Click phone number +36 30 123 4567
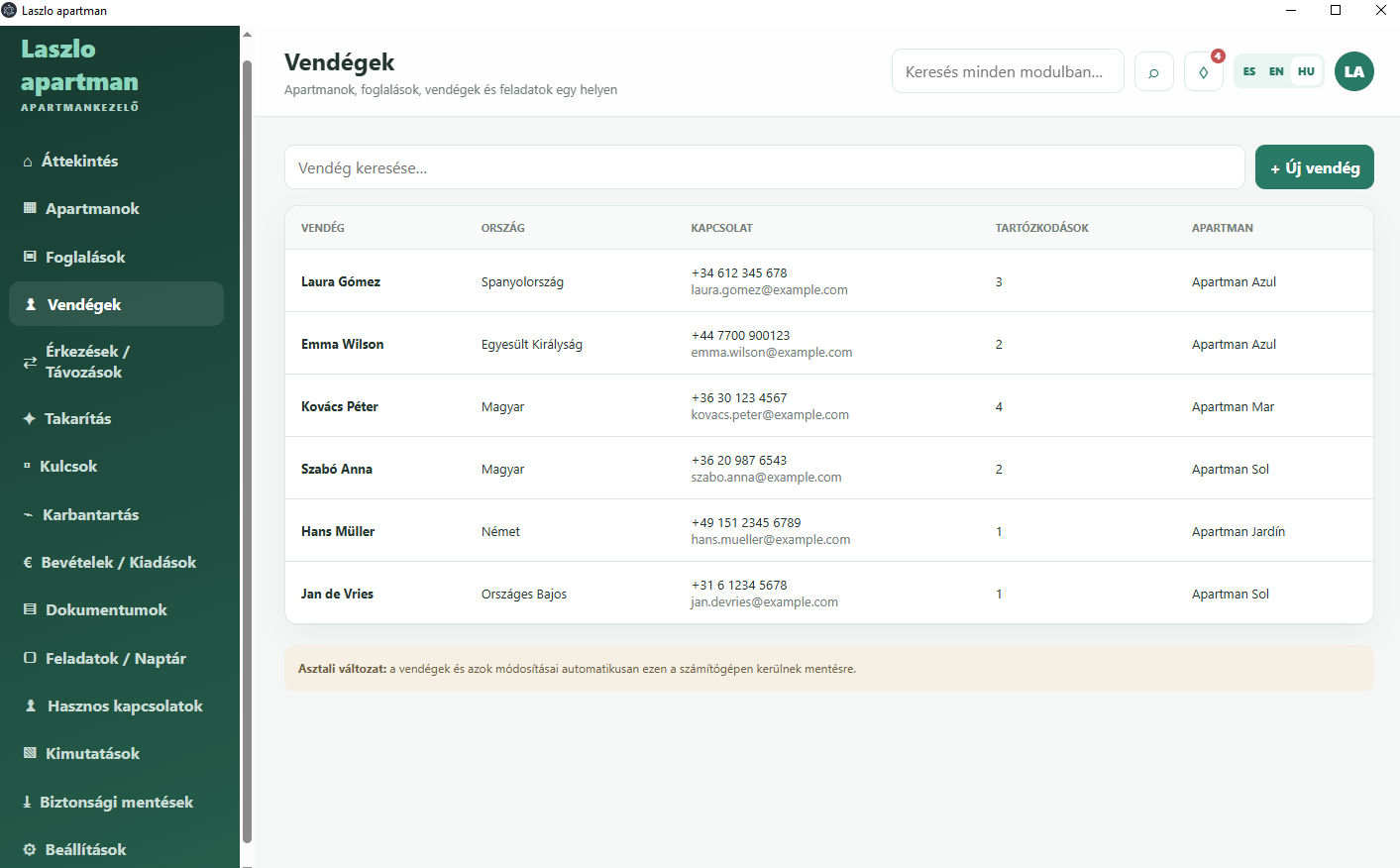This screenshot has width=1400, height=868. pos(739,397)
